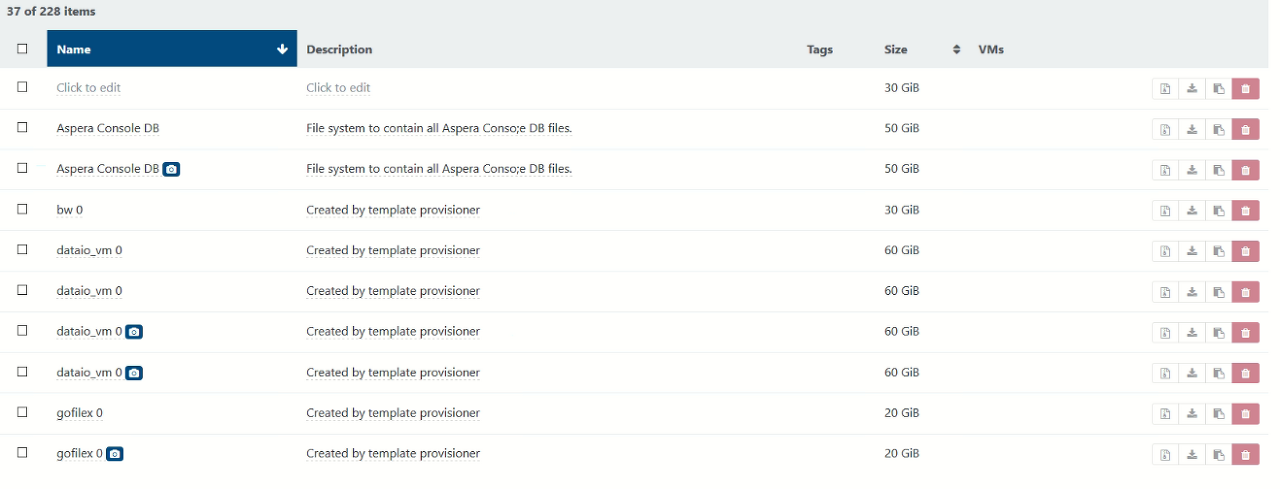Click the Name column header label
The image size is (1280, 489).
click(74, 49)
